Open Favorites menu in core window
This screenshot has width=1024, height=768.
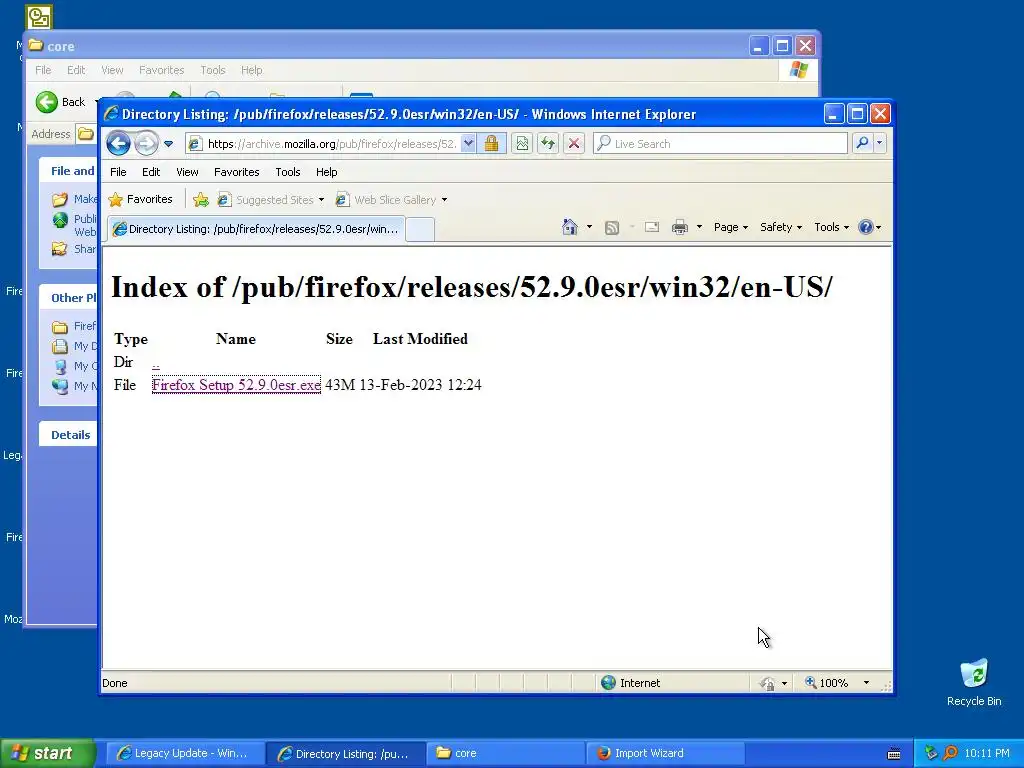[161, 70]
